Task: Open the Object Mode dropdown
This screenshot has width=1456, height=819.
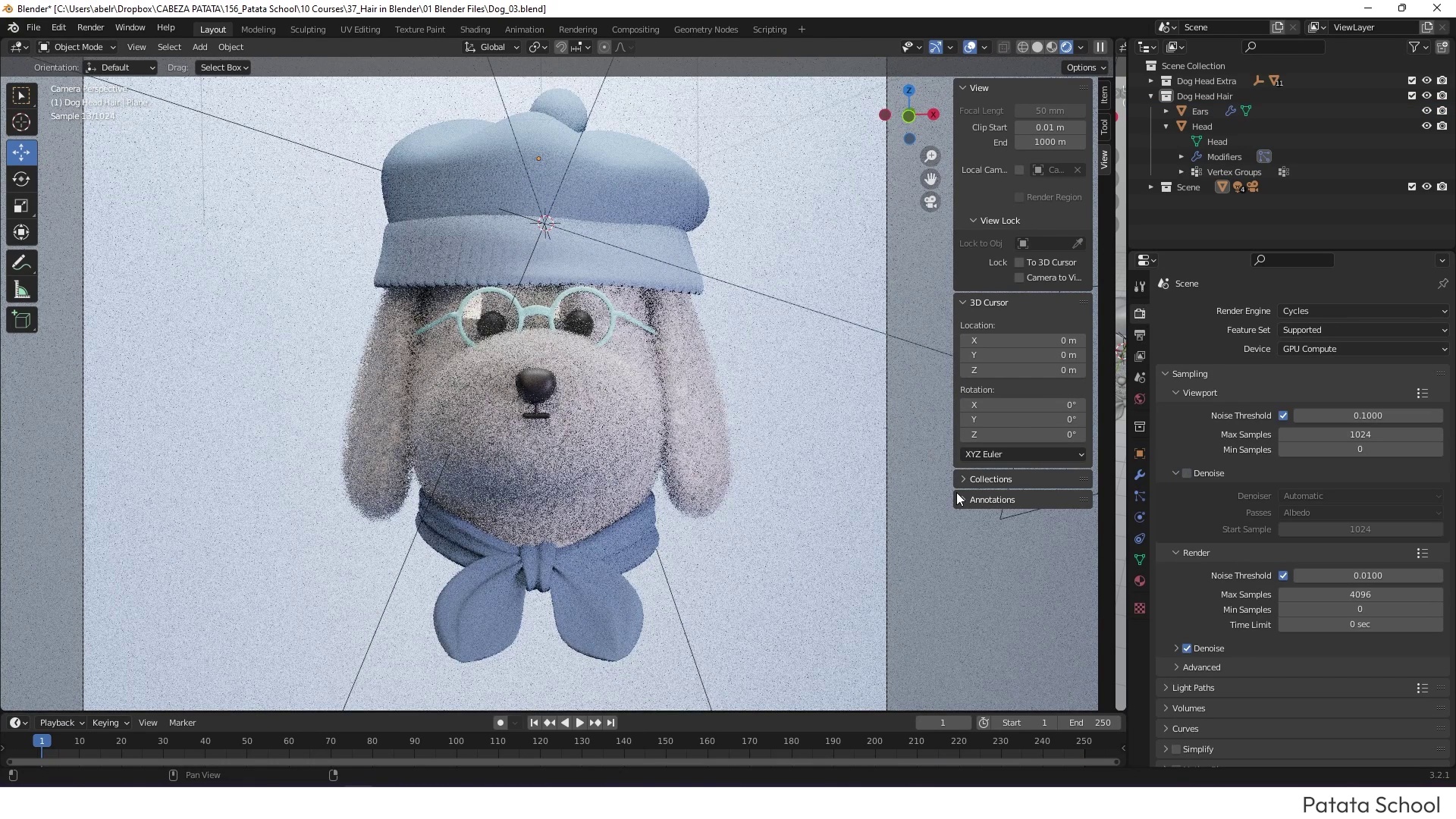Action: click(77, 47)
